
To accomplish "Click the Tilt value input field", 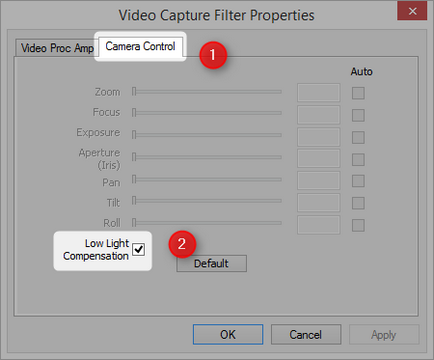I will pos(319,203).
